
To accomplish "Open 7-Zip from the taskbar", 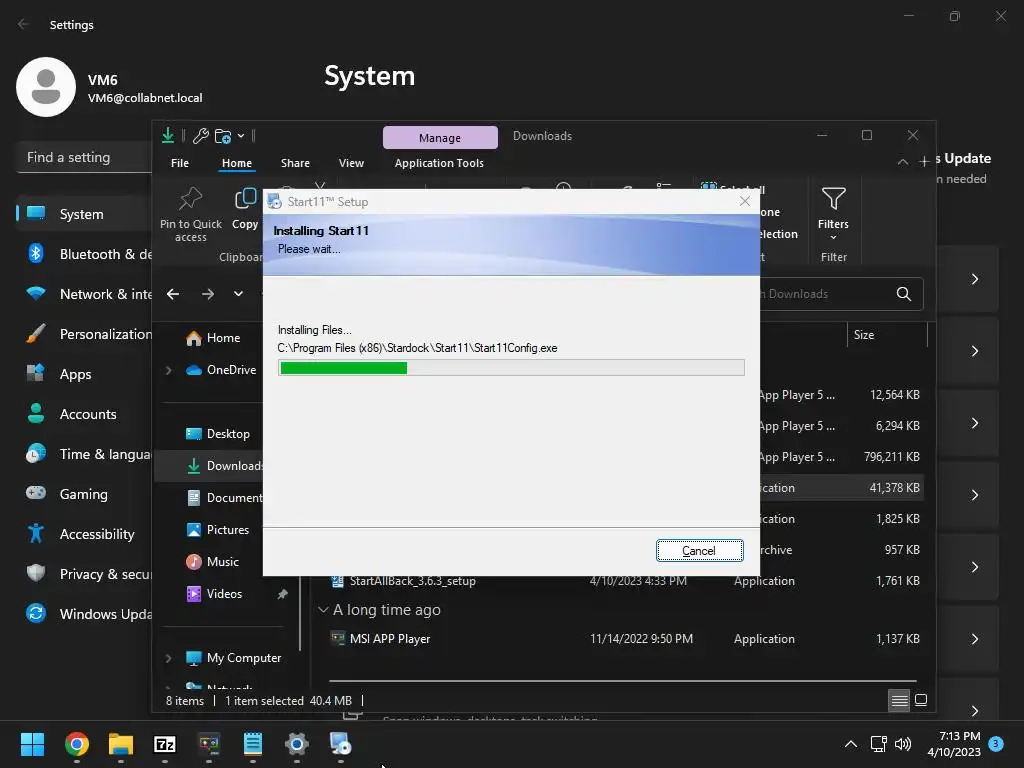I will point(165,744).
